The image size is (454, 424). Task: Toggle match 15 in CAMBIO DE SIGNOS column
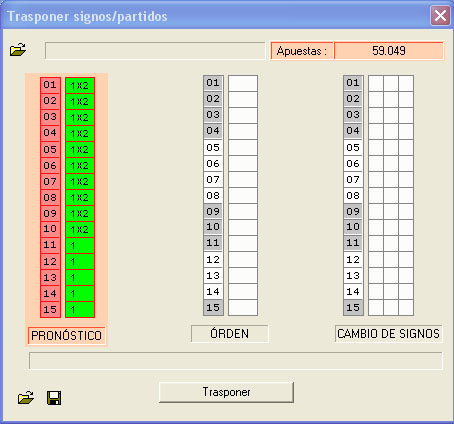click(x=353, y=307)
